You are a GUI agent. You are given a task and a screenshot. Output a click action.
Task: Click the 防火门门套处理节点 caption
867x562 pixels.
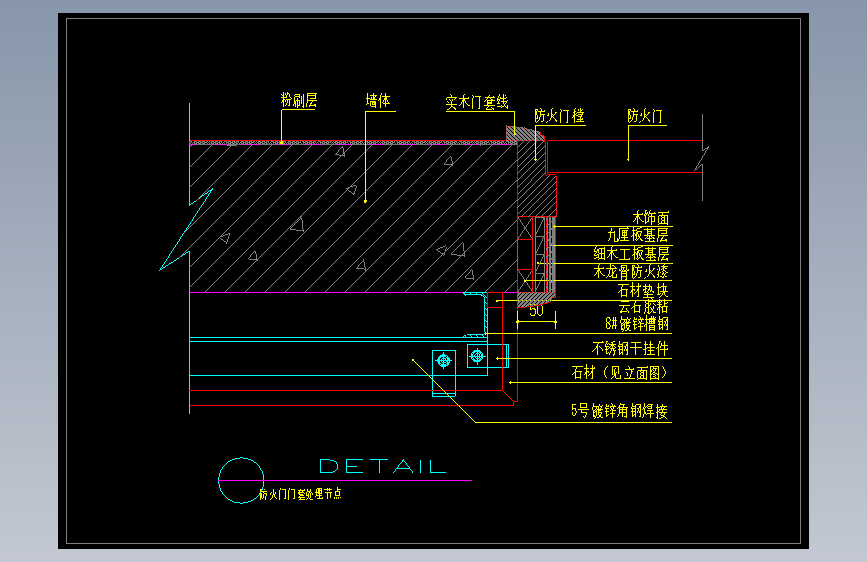click(300, 494)
